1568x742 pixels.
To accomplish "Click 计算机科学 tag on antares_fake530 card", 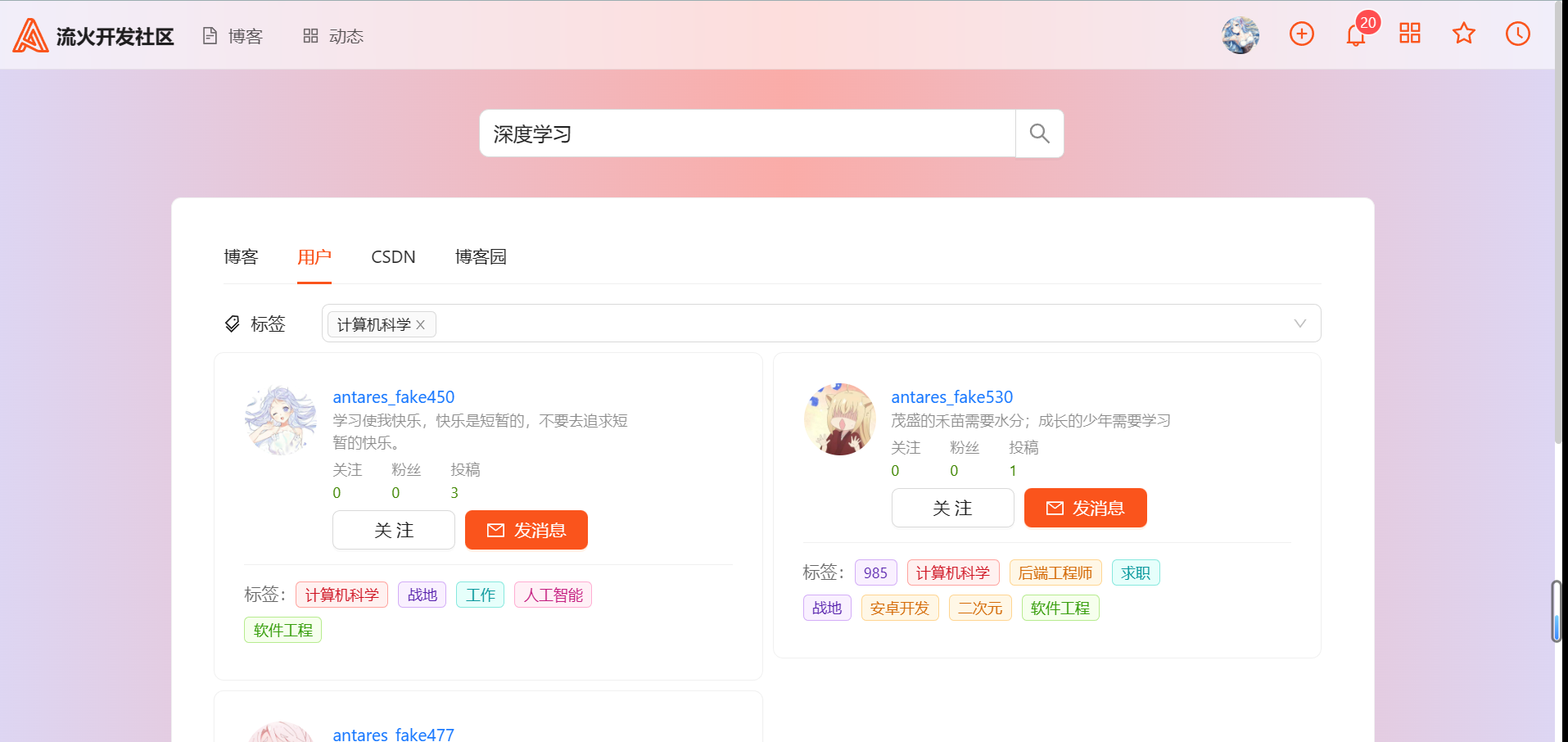I will (953, 572).
